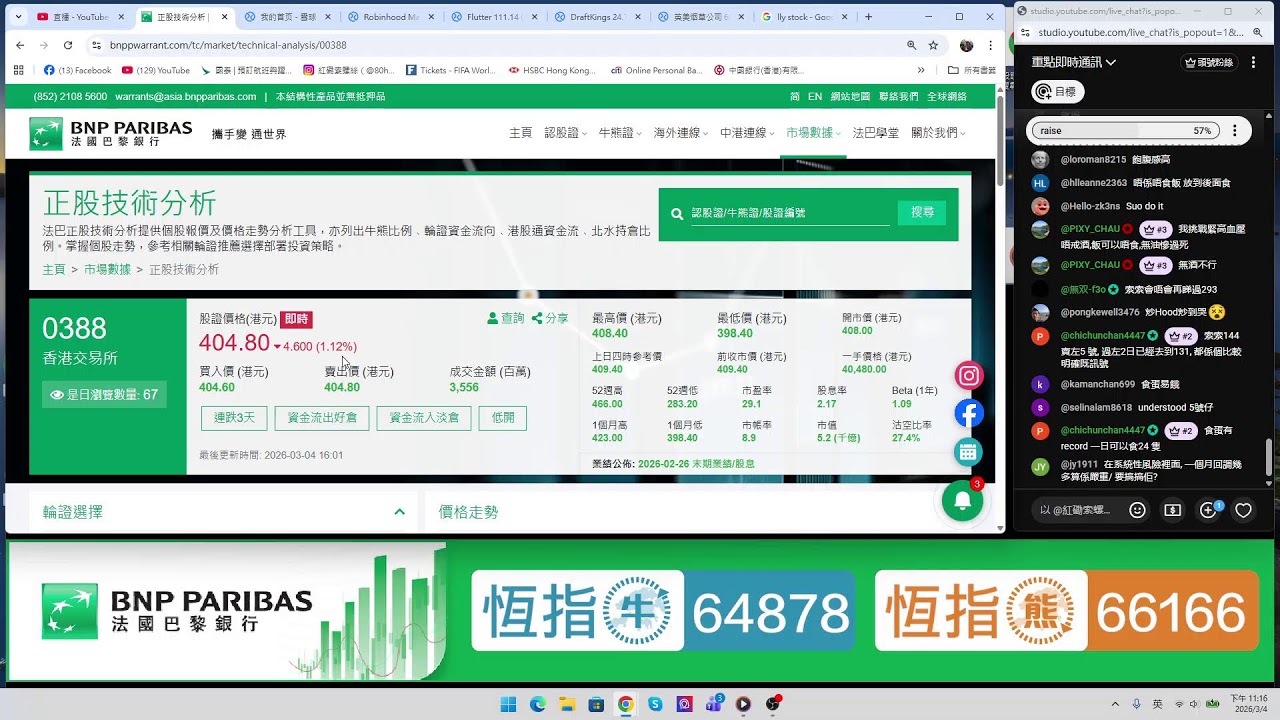Click the 頭號粉絲 top fans button
Screen dimensions: 1280x720
[1209, 62]
